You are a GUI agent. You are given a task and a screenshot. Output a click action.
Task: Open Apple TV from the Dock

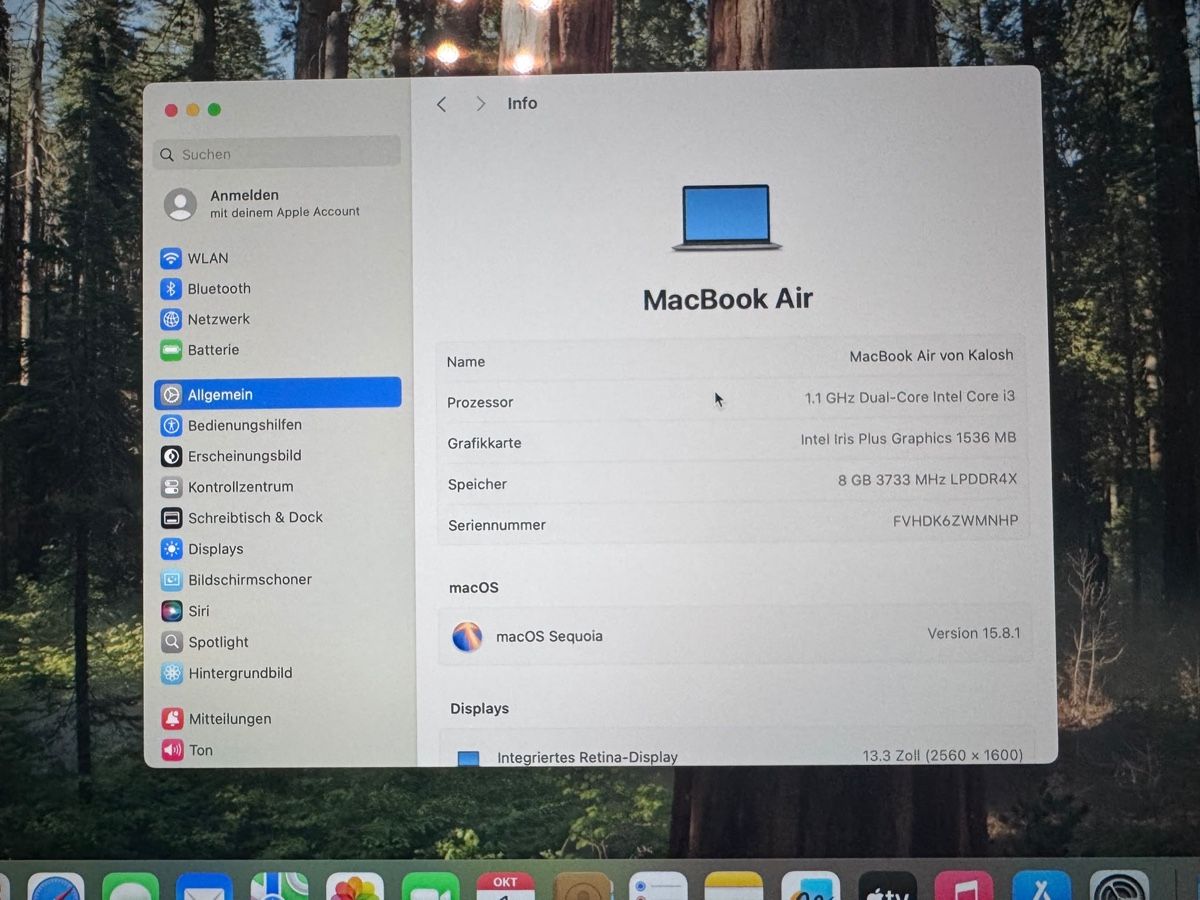point(887,887)
